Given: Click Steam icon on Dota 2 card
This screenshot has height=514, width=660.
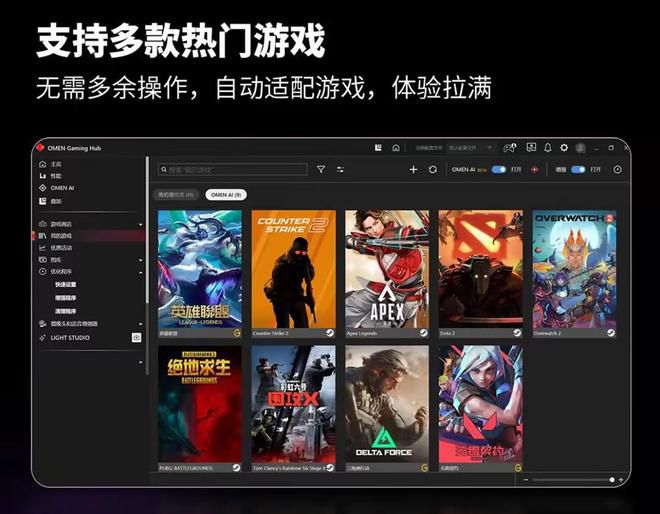Looking at the screenshot, I should 517,333.
